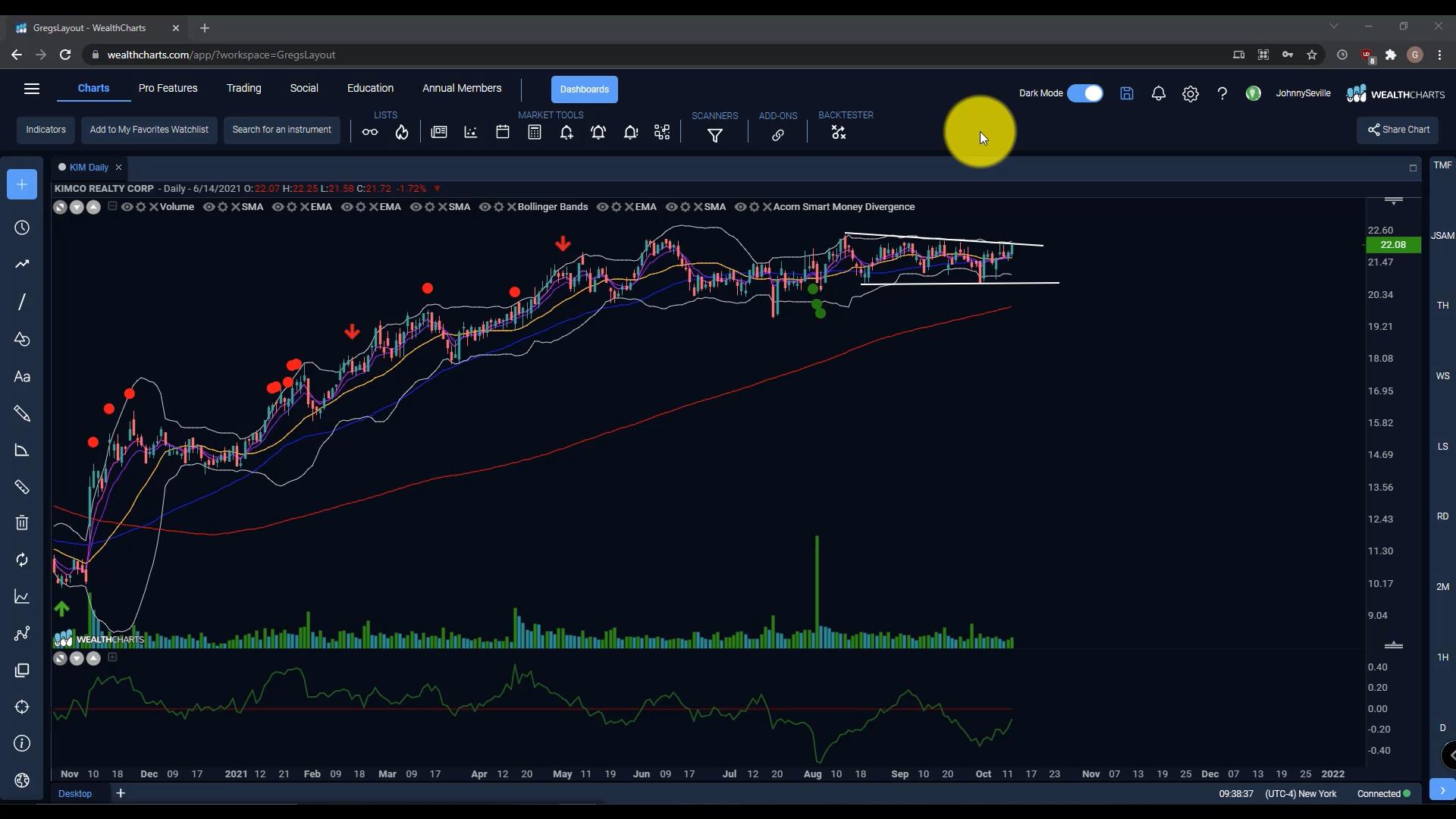Open Volume indicator settings gear
This screenshot has height=819, width=1456.
[x=140, y=207]
